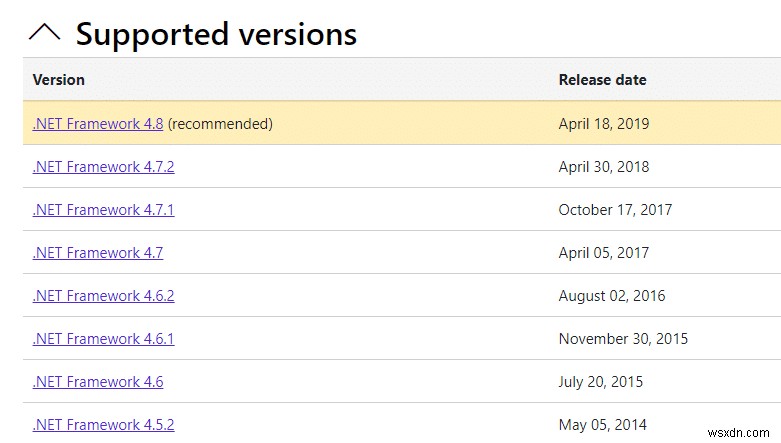Collapse the Supported versions section chevron

tap(45, 33)
